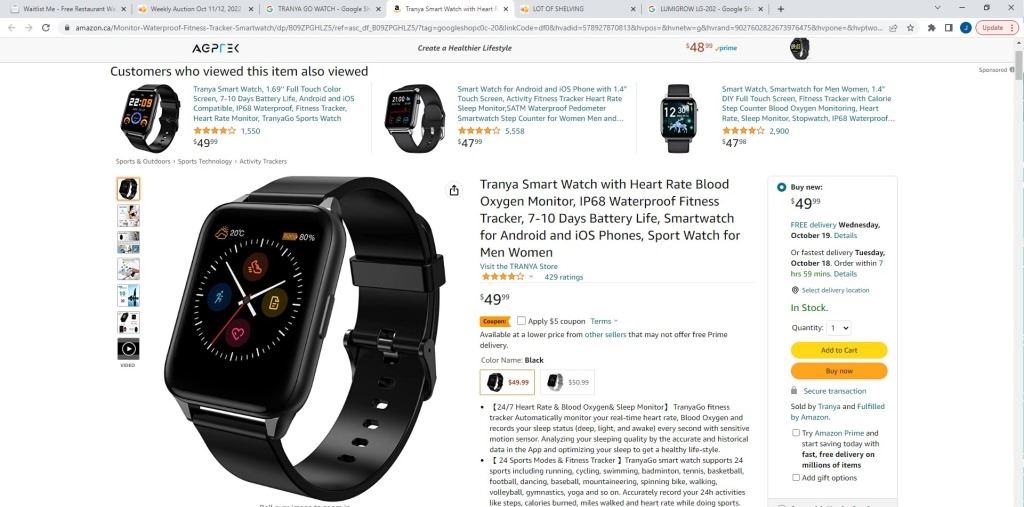Select the second product image thumbnail

tap(128, 215)
